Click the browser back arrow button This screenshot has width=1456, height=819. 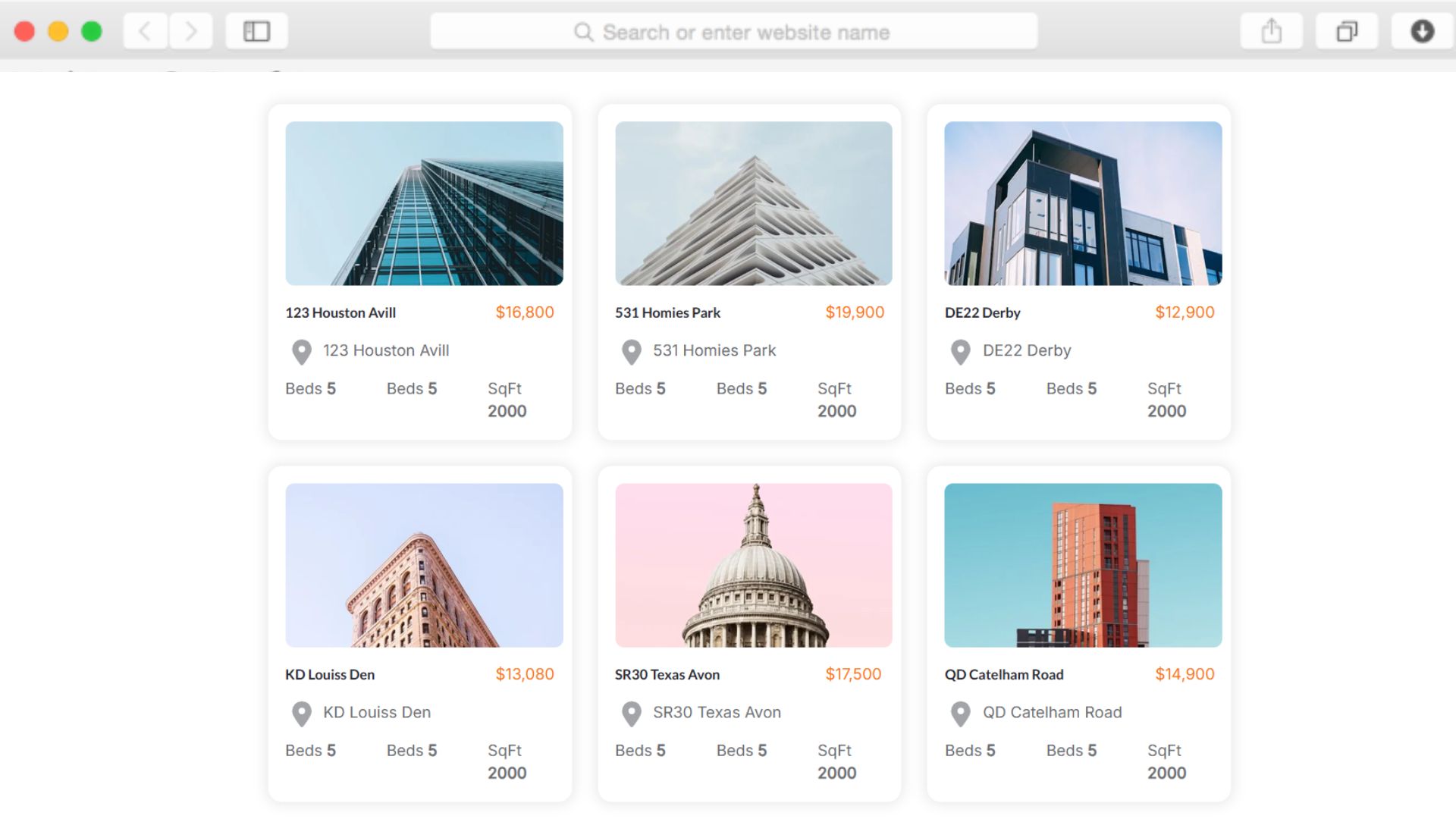(x=145, y=31)
